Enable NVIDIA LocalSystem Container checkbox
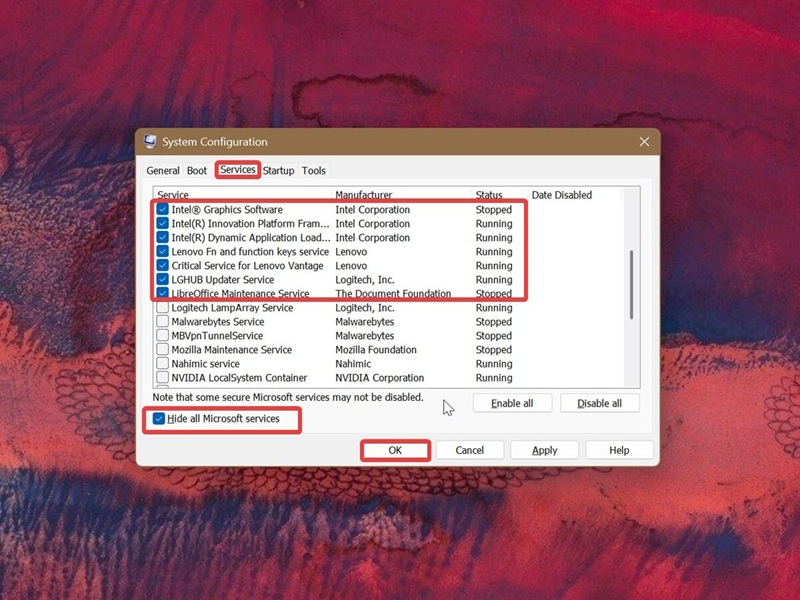This screenshot has height=600, width=800. click(x=162, y=378)
